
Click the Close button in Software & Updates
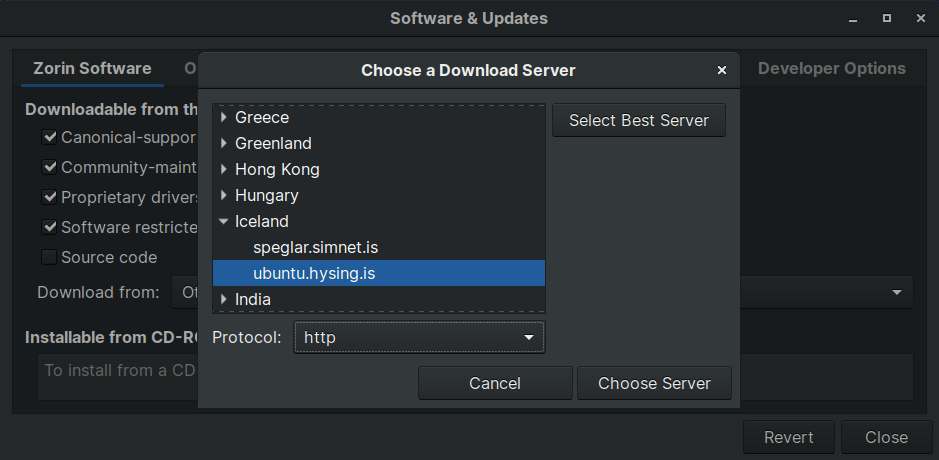[x=886, y=437]
